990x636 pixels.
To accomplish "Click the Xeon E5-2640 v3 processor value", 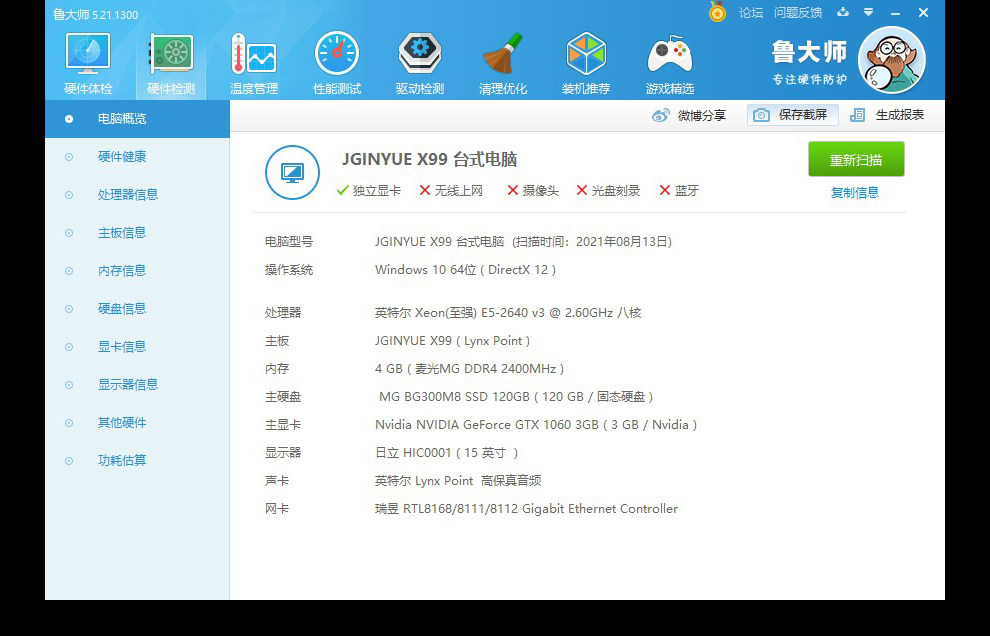I will (x=508, y=313).
